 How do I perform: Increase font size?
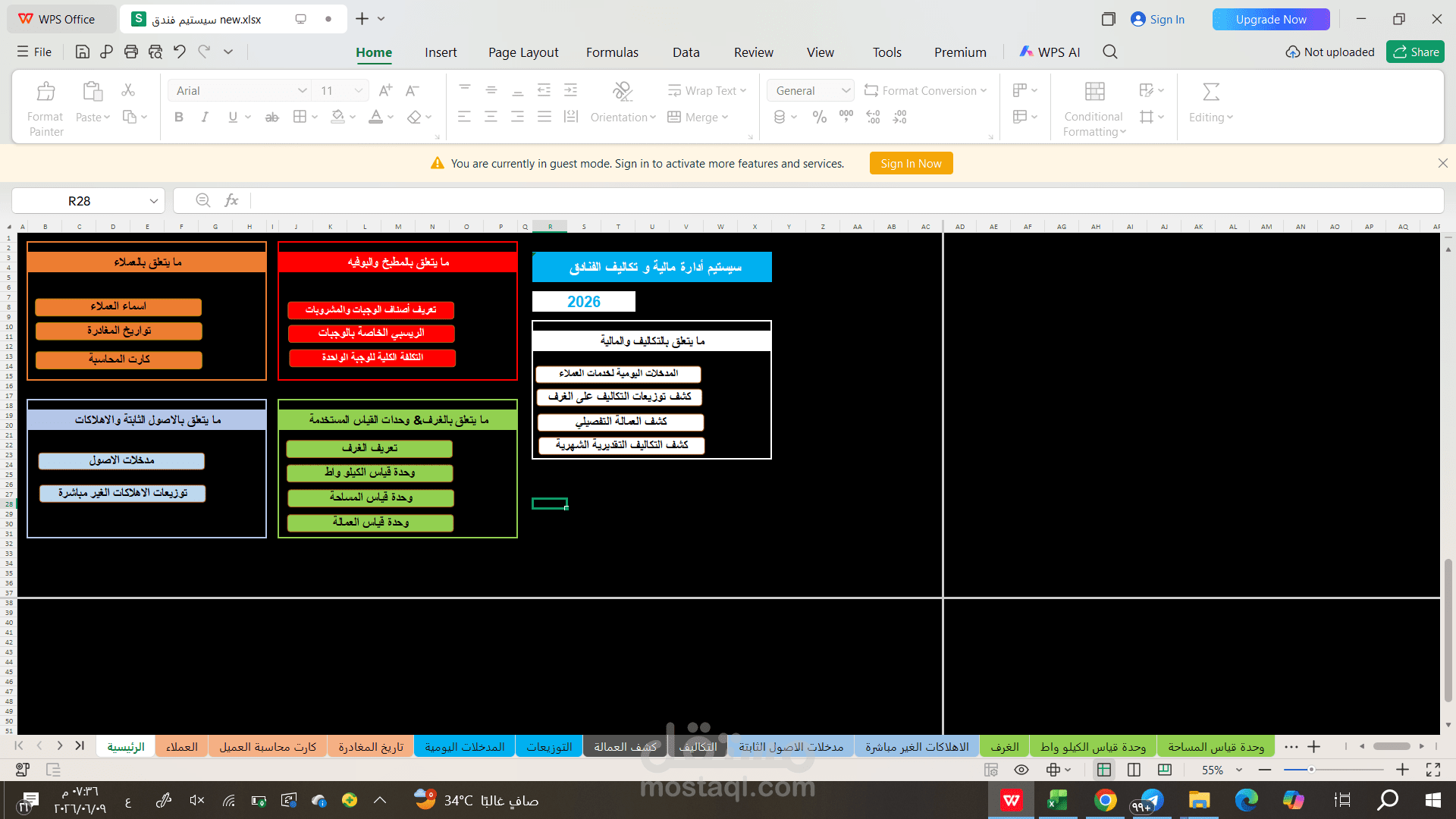pyautogui.click(x=385, y=90)
